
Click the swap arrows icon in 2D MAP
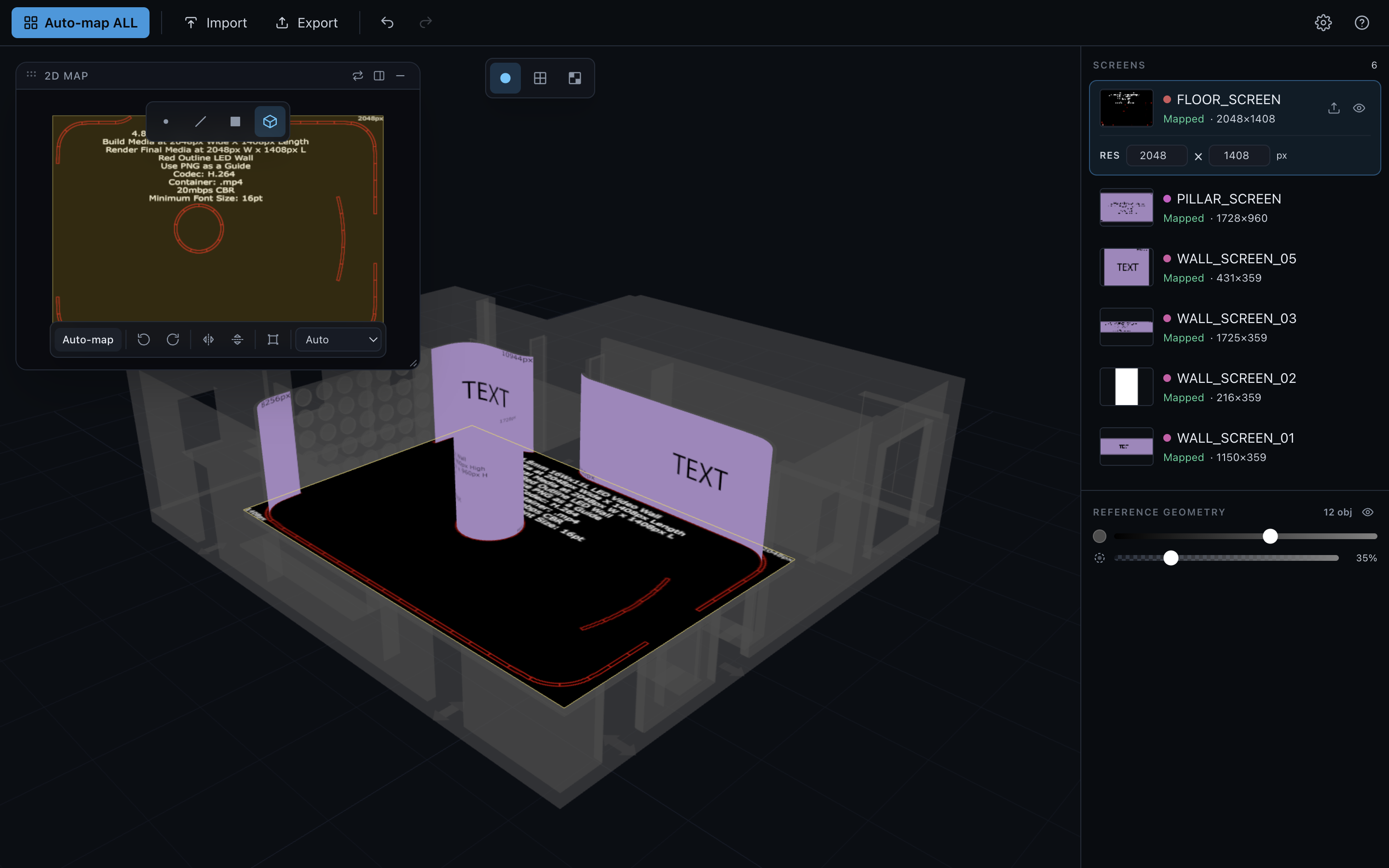[x=357, y=75]
